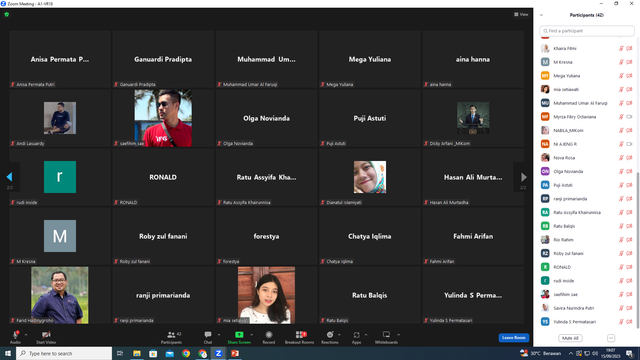Go to previous gallery page arrow
Screen dimensions: 640x360
[9, 177]
